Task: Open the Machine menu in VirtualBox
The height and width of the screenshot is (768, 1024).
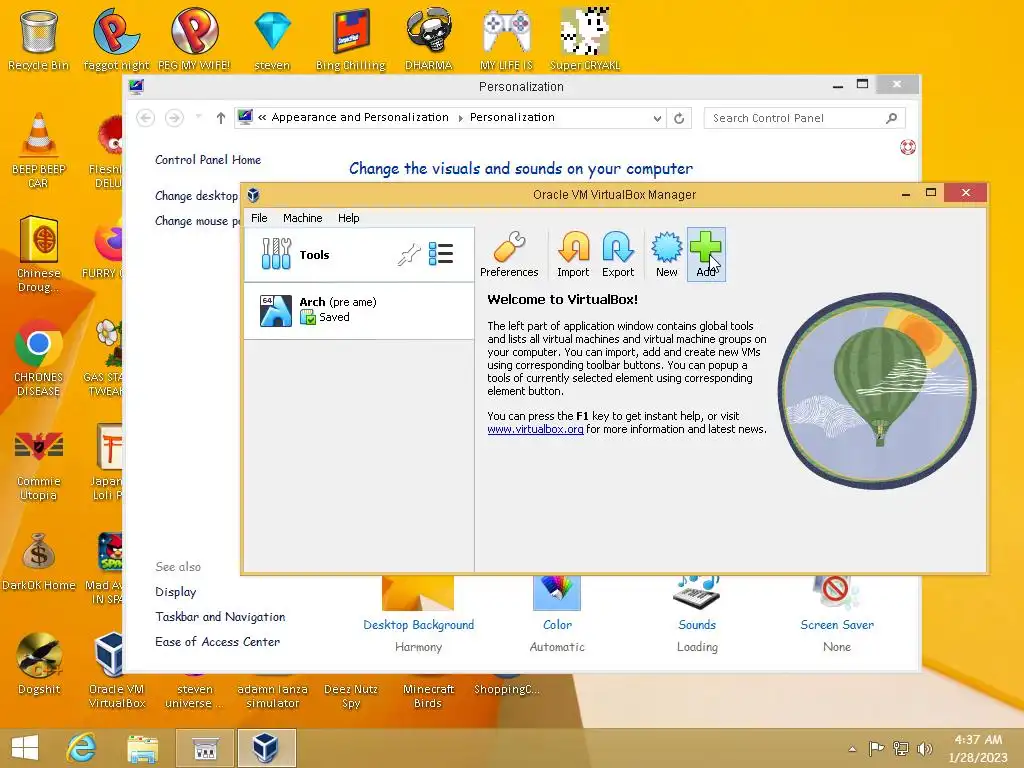Action: pyautogui.click(x=302, y=218)
